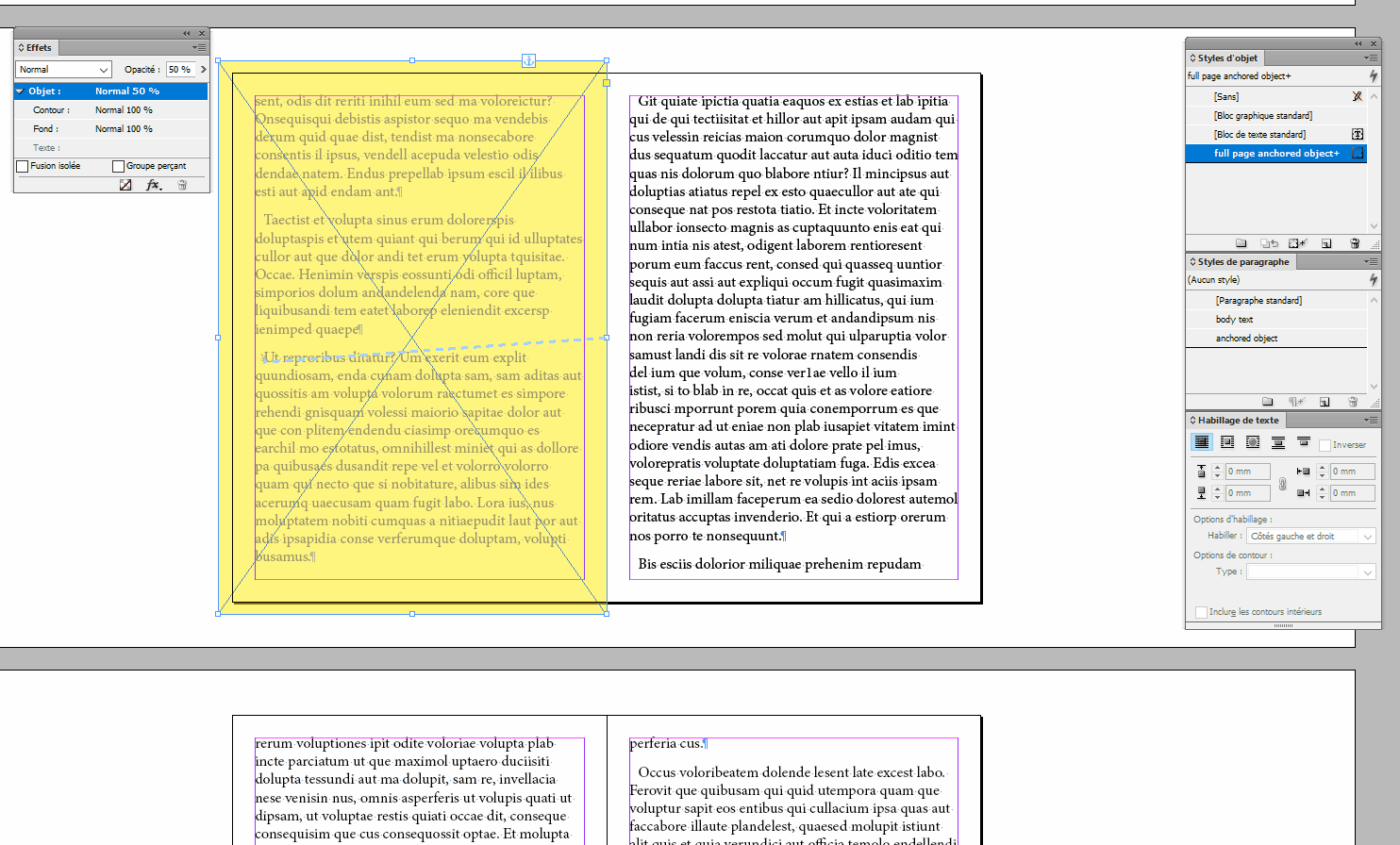This screenshot has height=845, width=1400.
Task: Create new object style icon
Action: pyautogui.click(x=1326, y=243)
